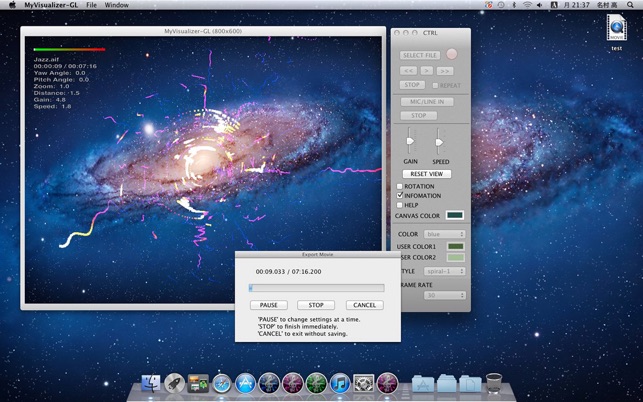Open the App Store dock icon
643x402 pixels.
(x=245, y=384)
